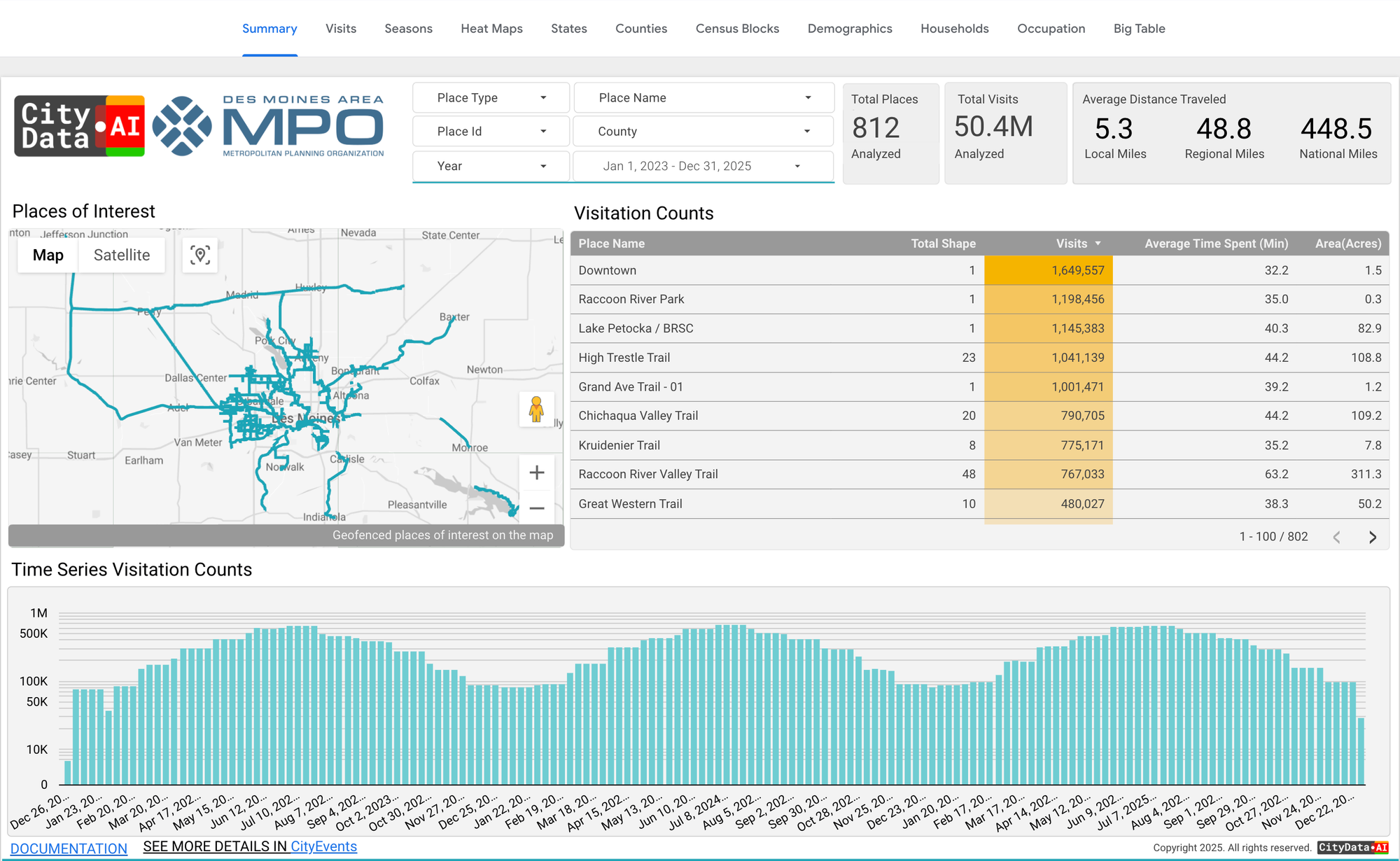
Task: Follow the CityEvents link
Action: (323, 846)
